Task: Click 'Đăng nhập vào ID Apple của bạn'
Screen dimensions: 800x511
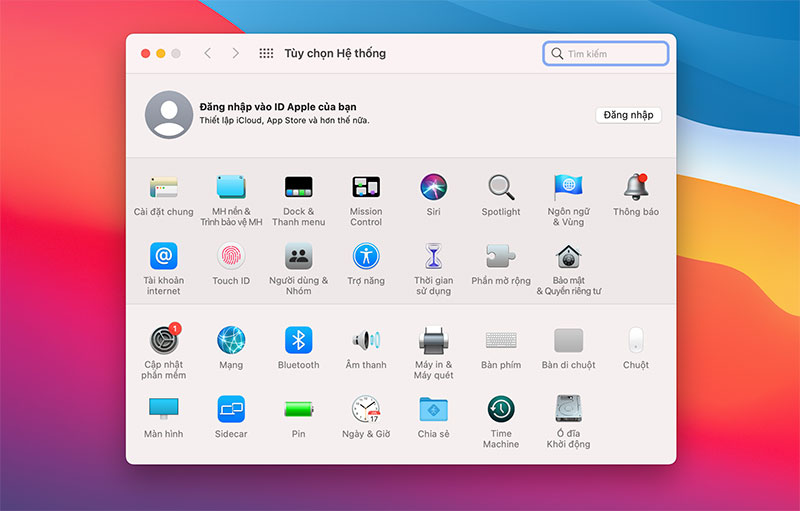Action: pos(278,107)
